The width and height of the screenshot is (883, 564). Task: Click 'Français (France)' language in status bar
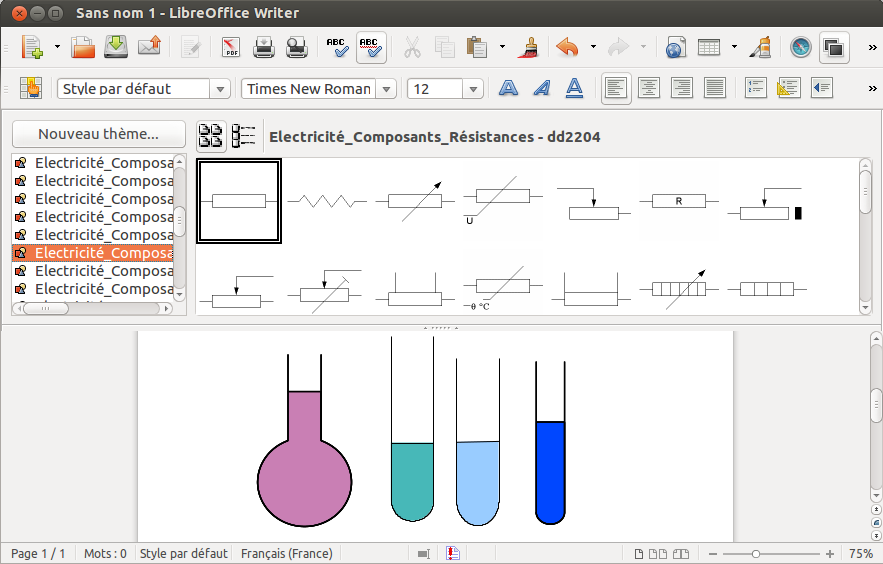[x=287, y=554]
